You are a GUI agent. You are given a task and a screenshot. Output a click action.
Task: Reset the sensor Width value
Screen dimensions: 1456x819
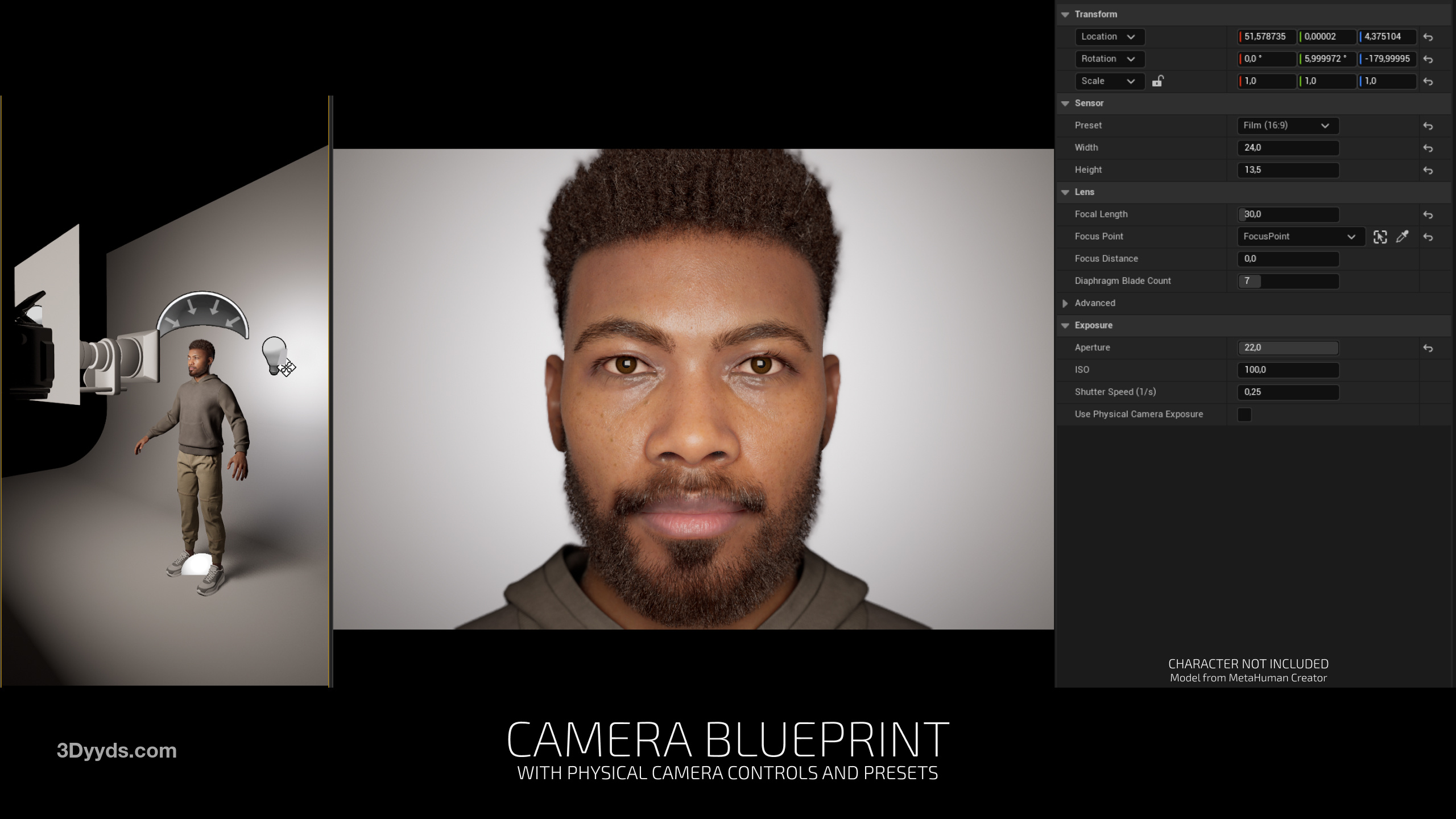(1428, 148)
